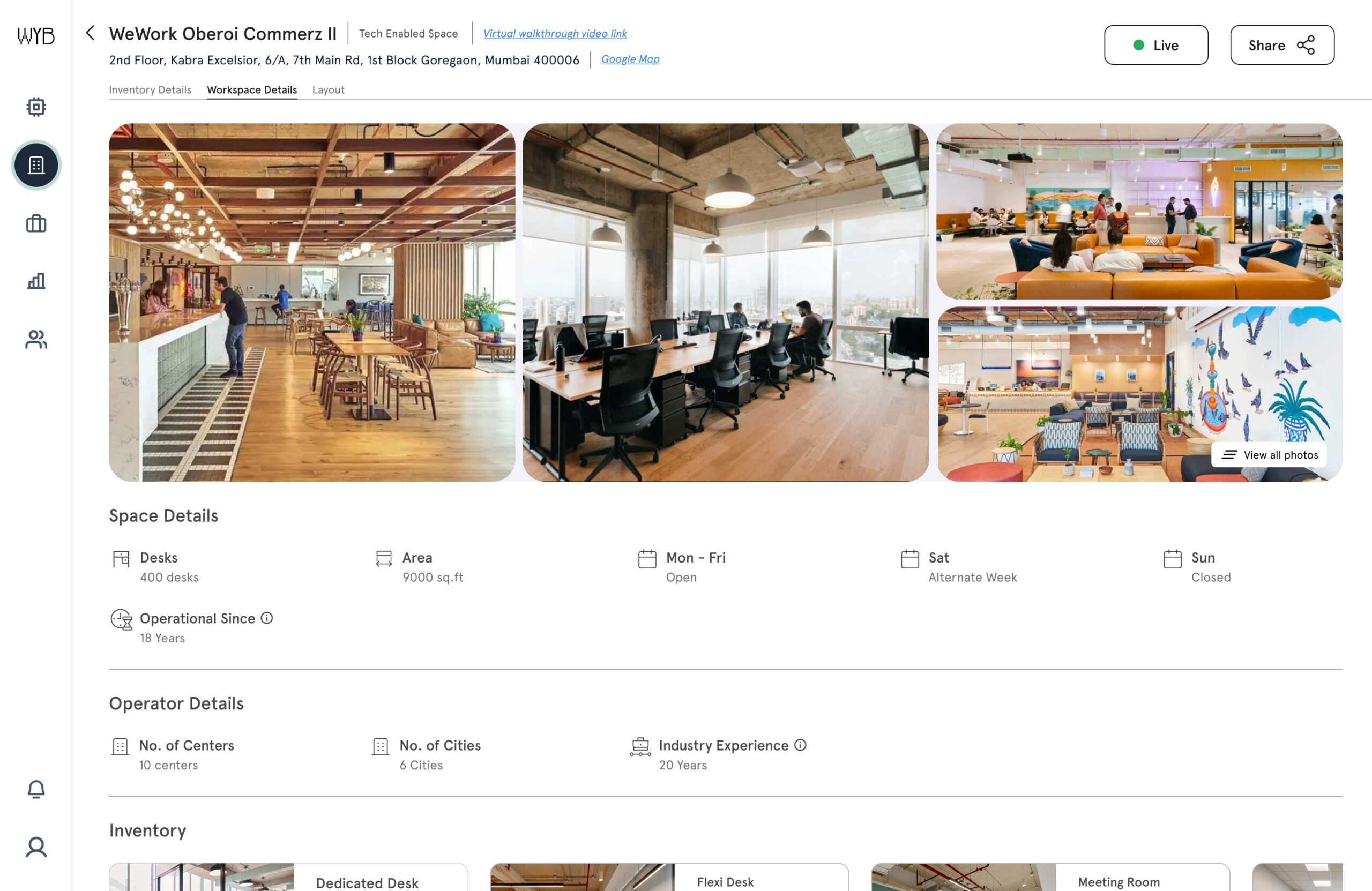Toggle the Live status button
1372x891 pixels.
coord(1156,45)
